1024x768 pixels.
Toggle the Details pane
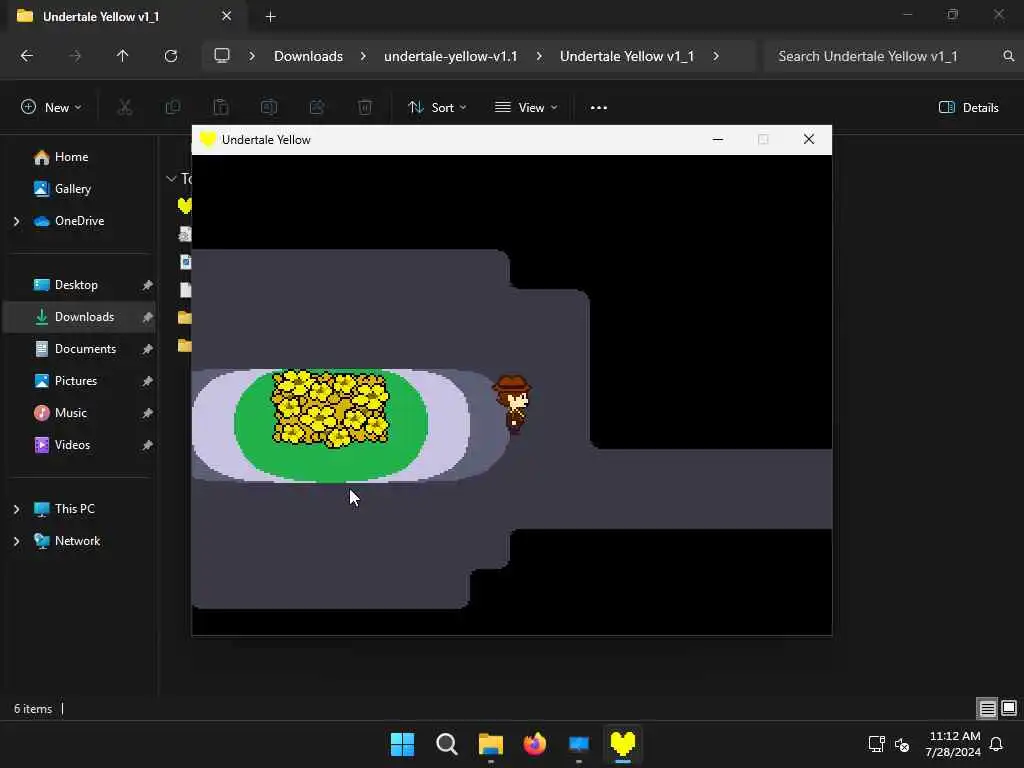coord(968,108)
